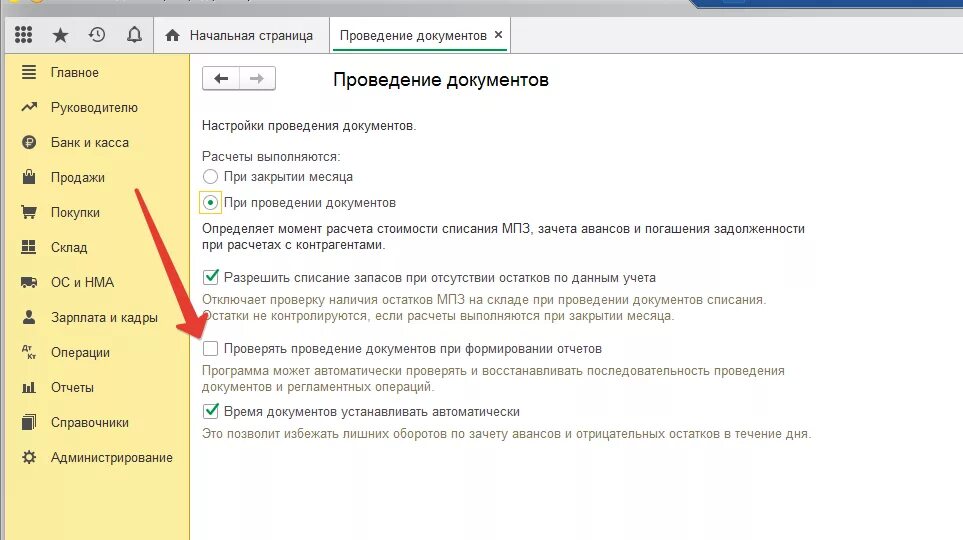
Task: Open the Продажи section
Action: tap(77, 178)
